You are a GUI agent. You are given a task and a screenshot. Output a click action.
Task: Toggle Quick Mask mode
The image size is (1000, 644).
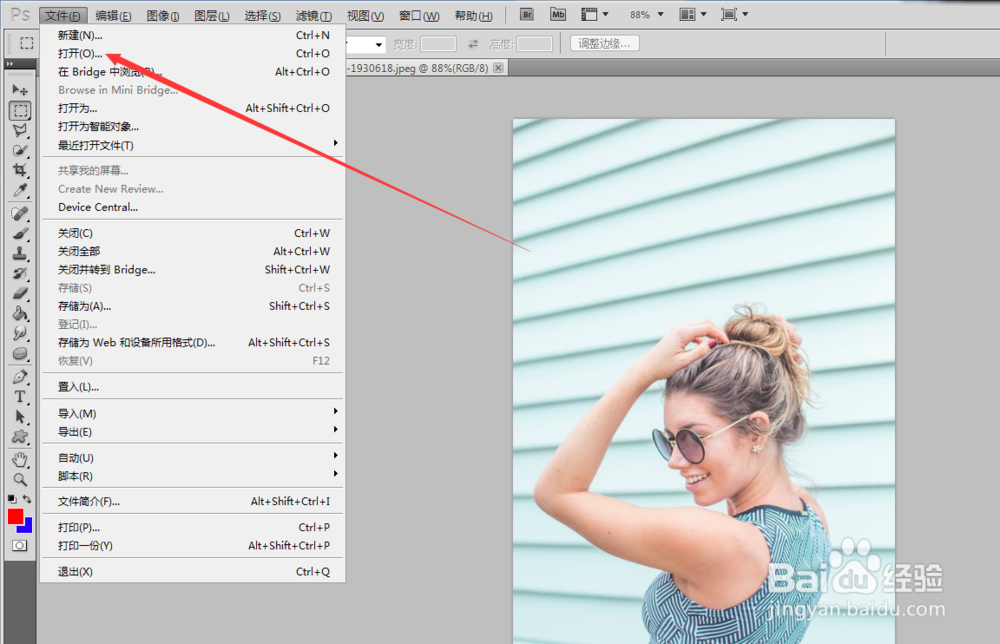click(20, 546)
